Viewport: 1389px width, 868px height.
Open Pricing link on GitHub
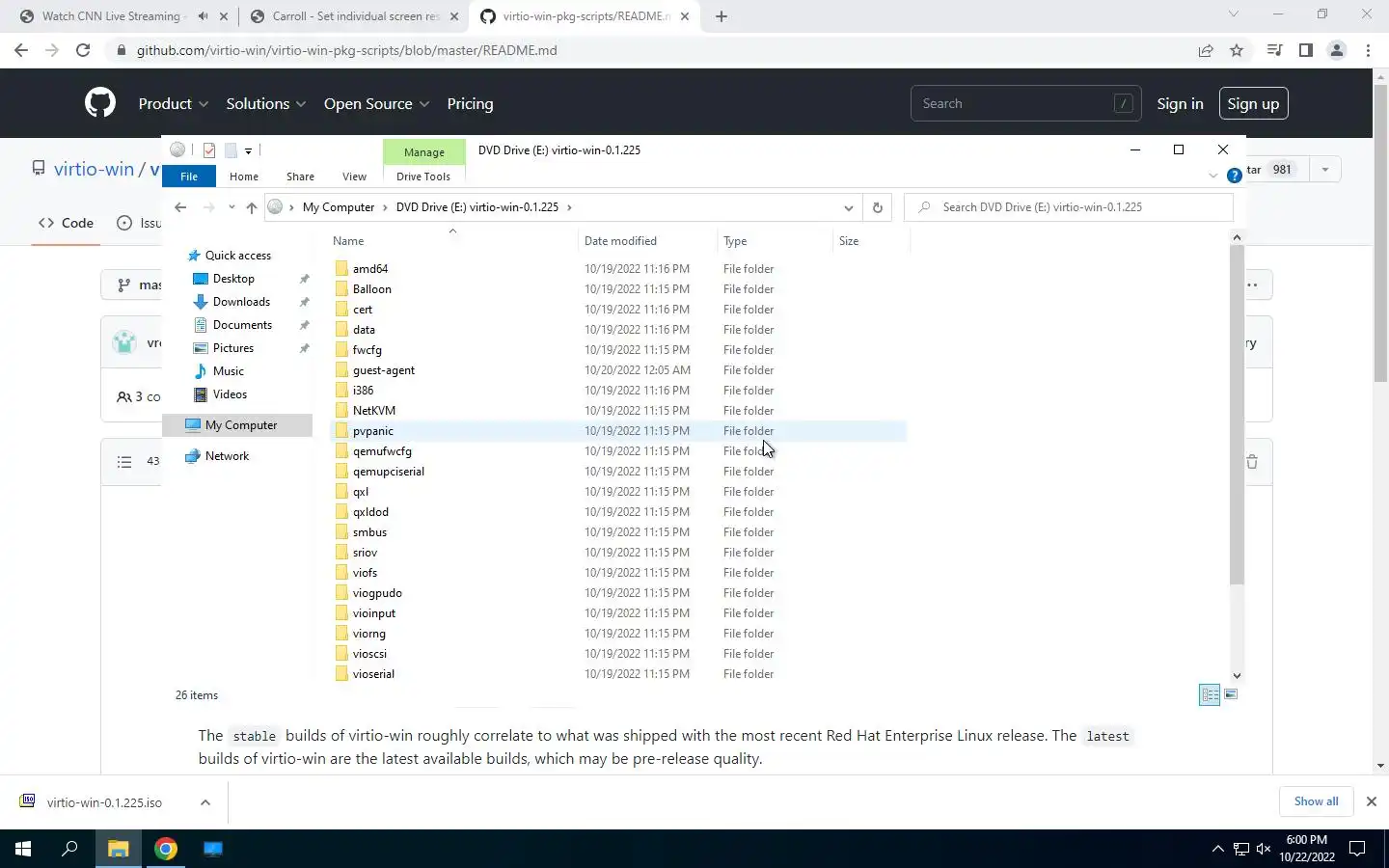(x=470, y=103)
